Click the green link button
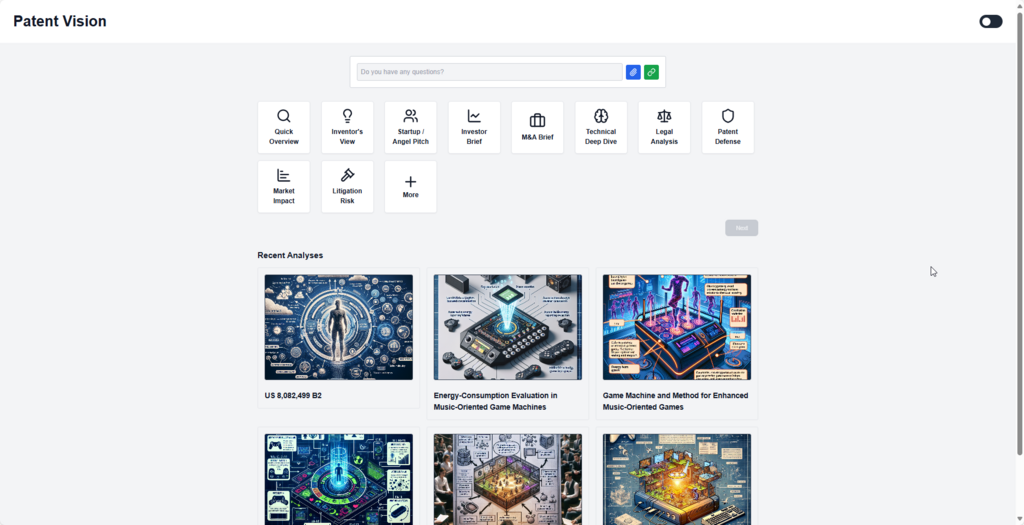Viewport: 1024px width, 525px height. pos(651,72)
